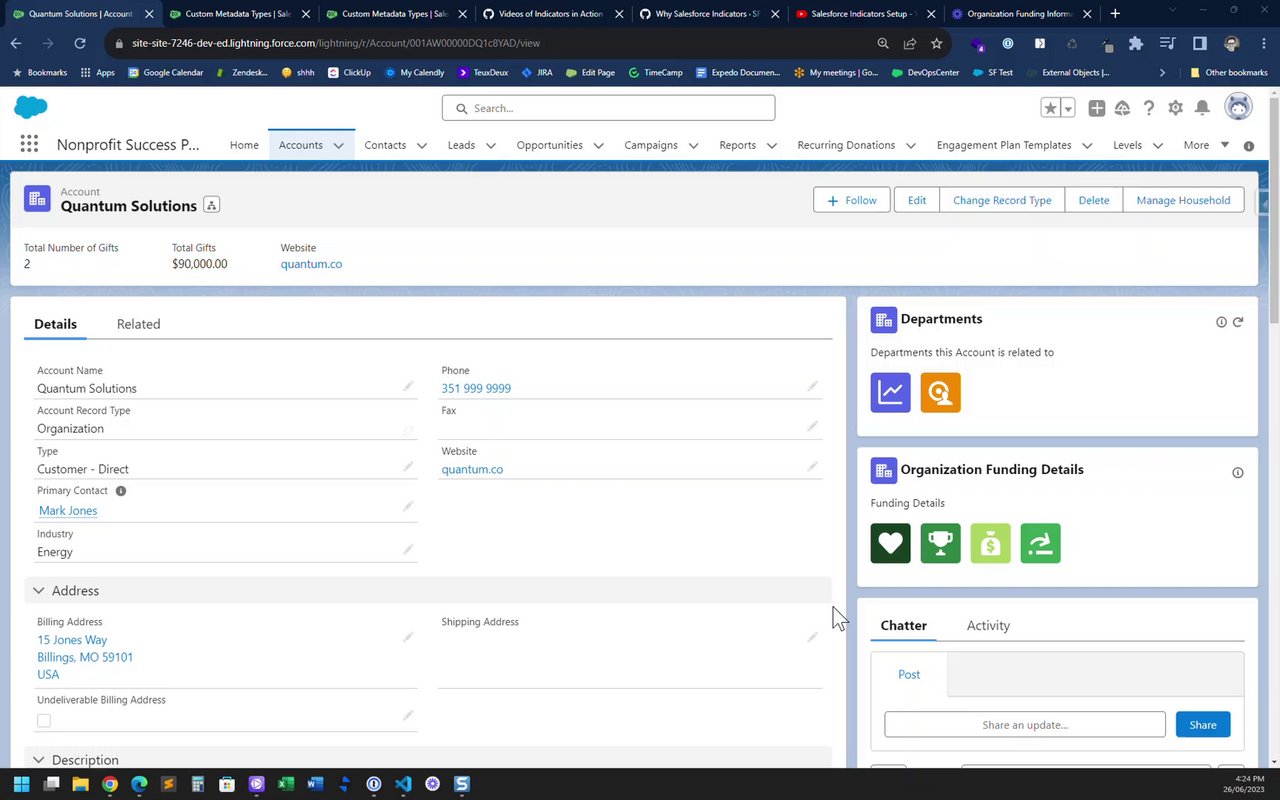Tick the Undeliverable Billing Address checkbox
Image resolution: width=1280 pixels, height=800 pixels.
[x=44, y=720]
